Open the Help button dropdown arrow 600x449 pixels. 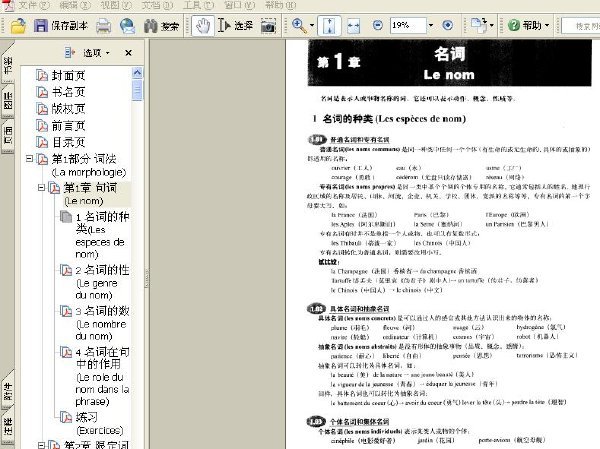(x=547, y=26)
